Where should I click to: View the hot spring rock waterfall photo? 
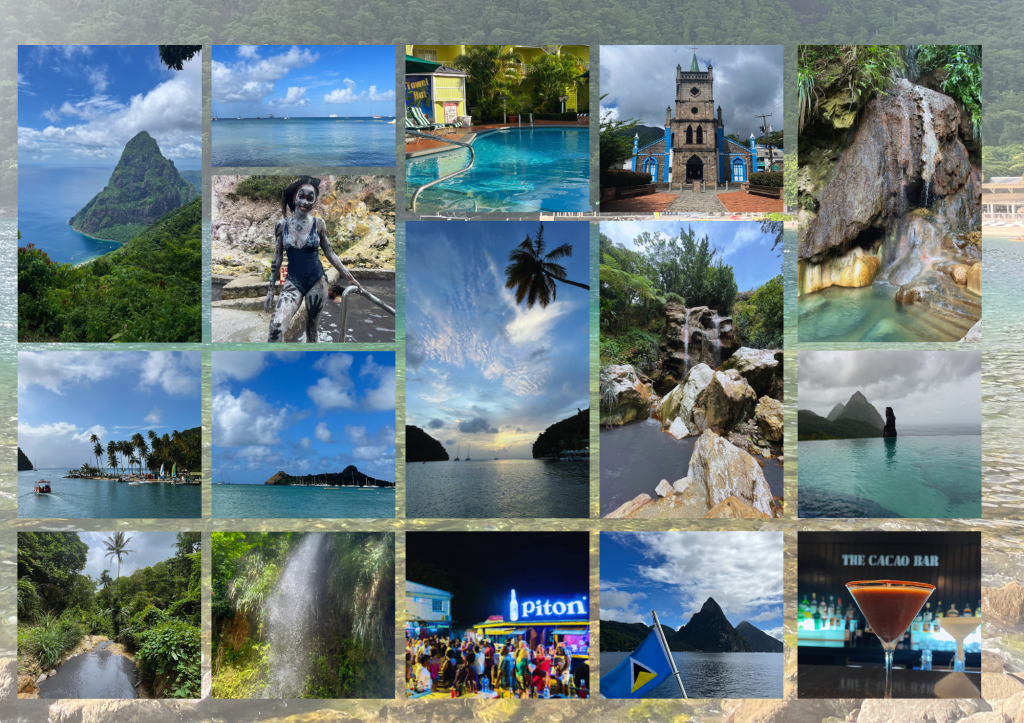point(889,193)
